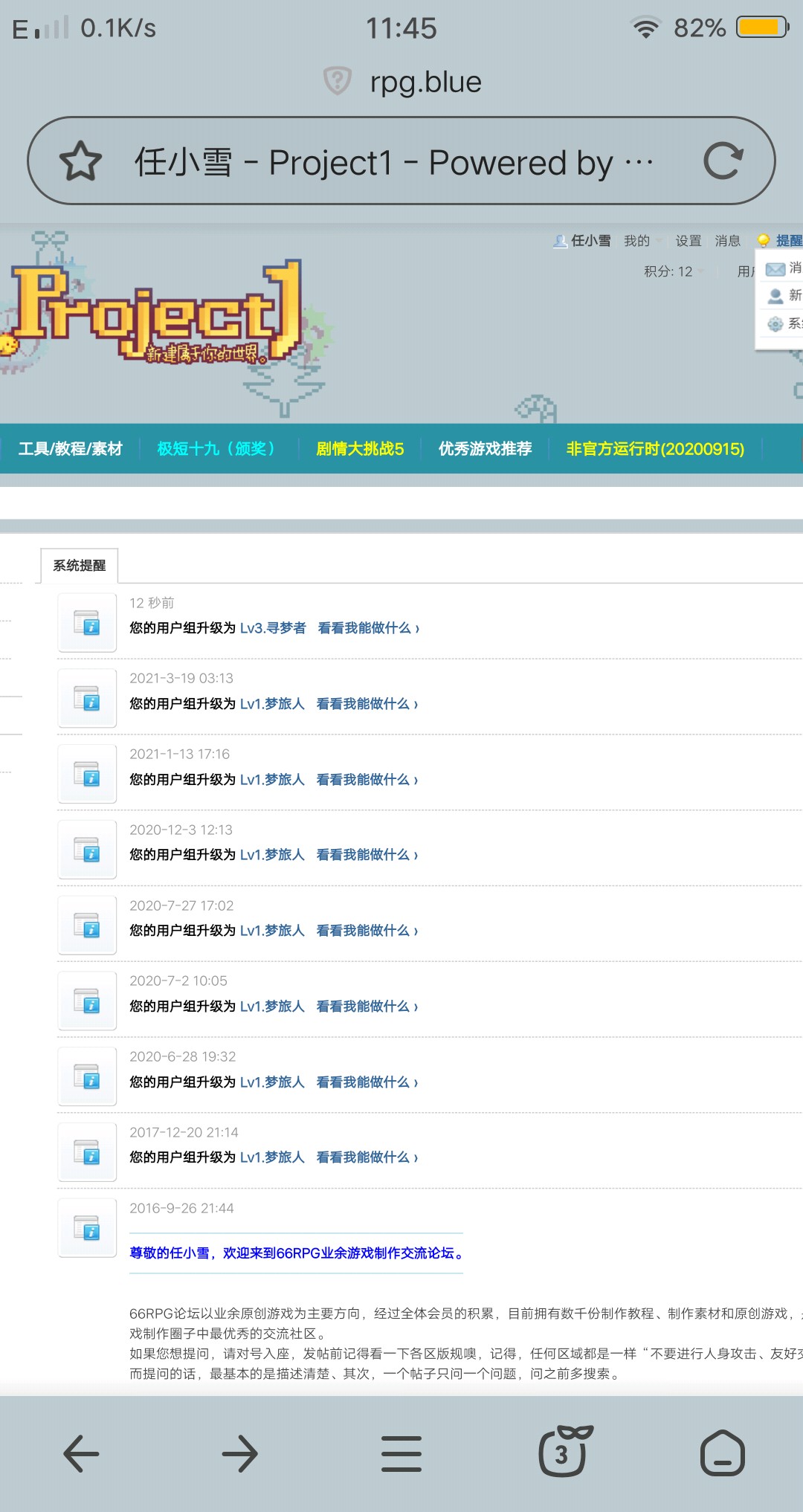Open the browser hamburger menu

point(401,1453)
